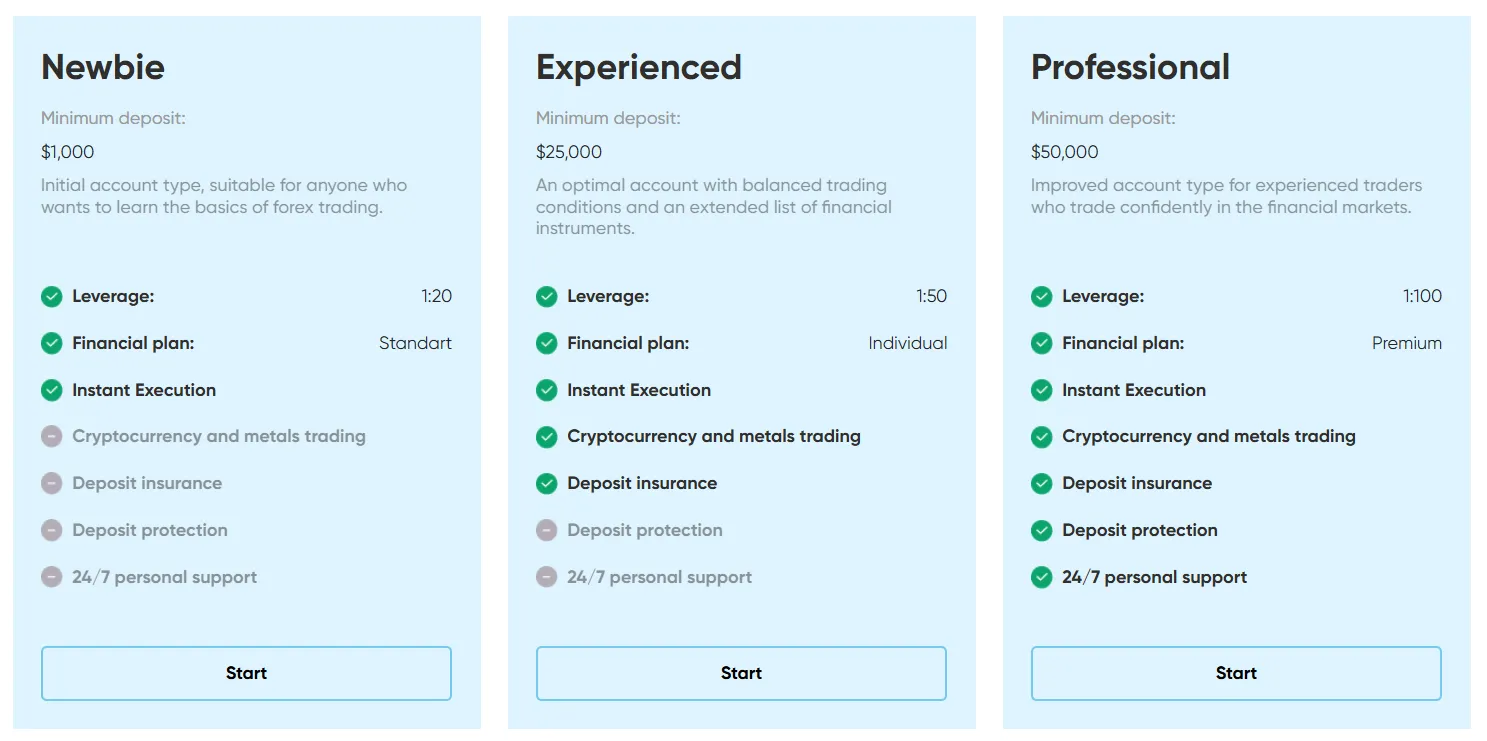Click green check next to Newbie Instant Execution
This screenshot has height=741, width=1487.
[52, 390]
